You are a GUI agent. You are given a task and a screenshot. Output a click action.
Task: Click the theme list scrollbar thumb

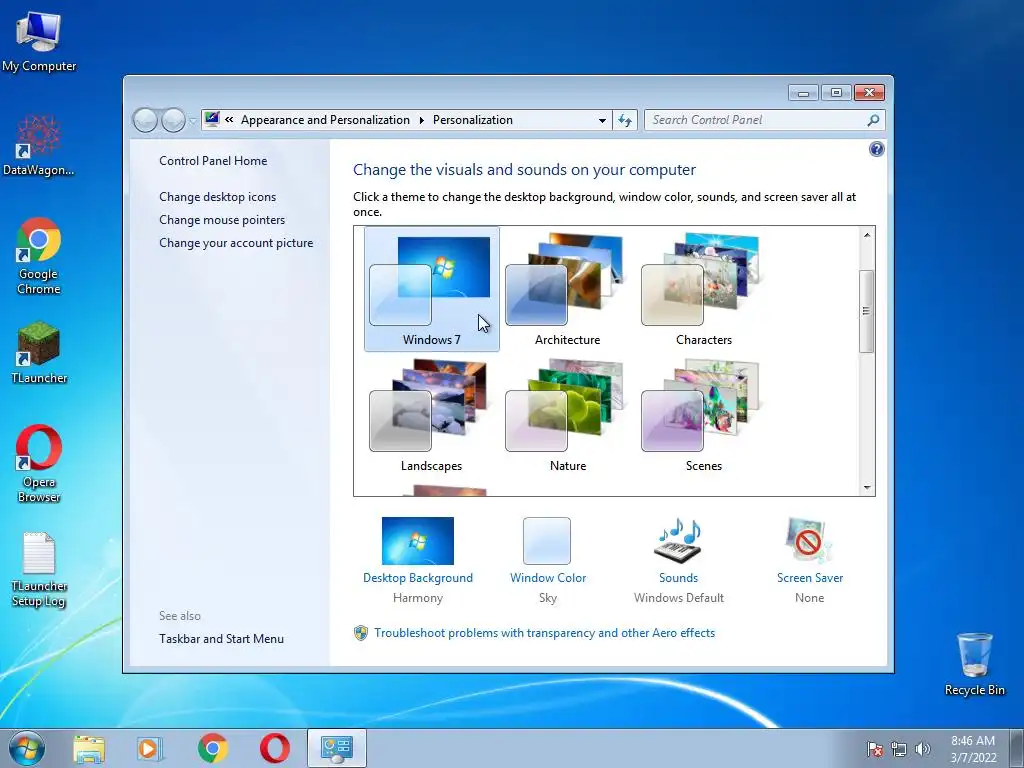pyautogui.click(x=867, y=312)
